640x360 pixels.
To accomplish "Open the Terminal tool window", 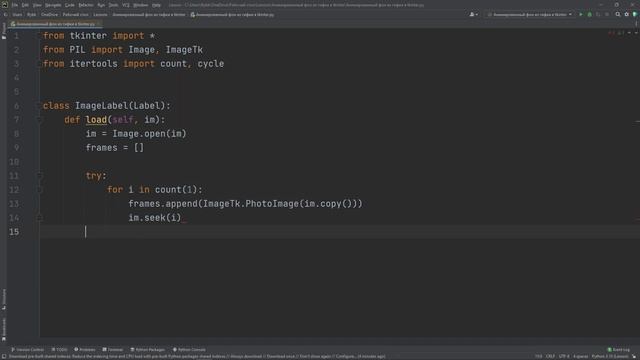I will point(113,350).
